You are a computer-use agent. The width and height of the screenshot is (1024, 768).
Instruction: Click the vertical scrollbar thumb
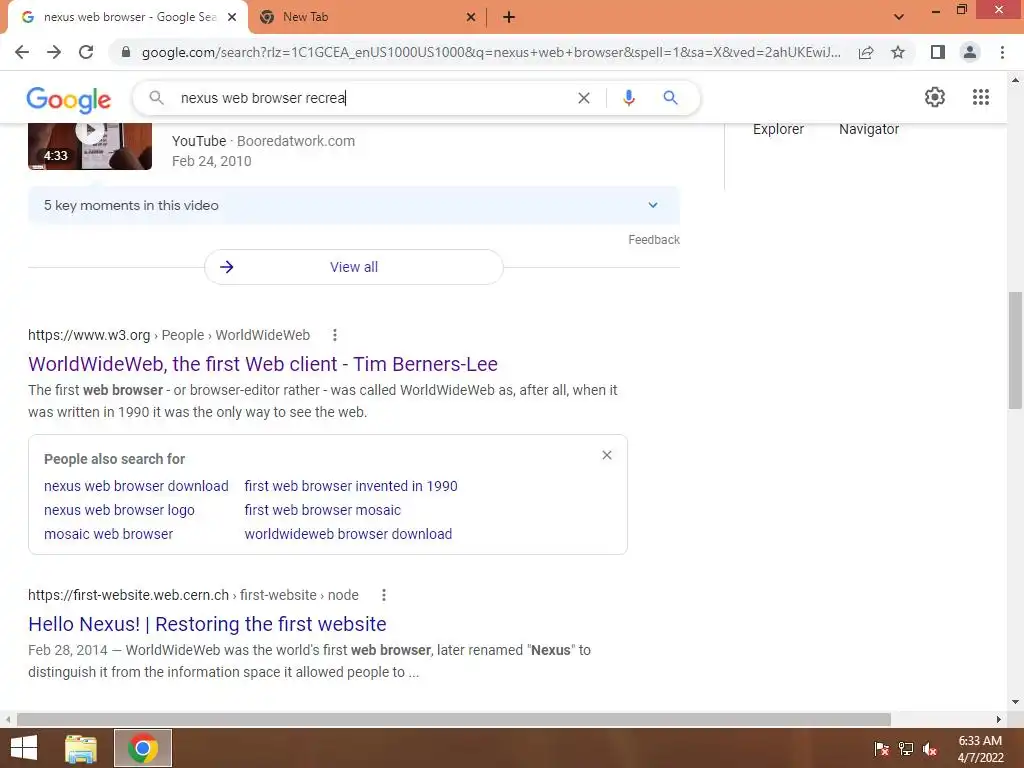1015,350
